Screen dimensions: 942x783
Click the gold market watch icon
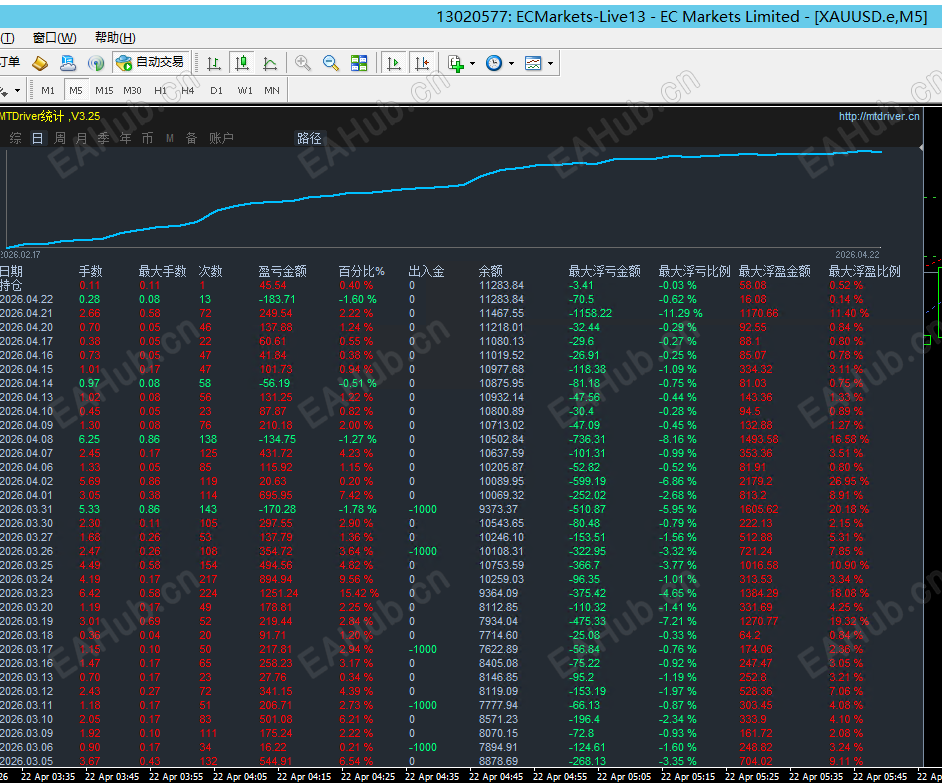pyautogui.click(x=40, y=63)
